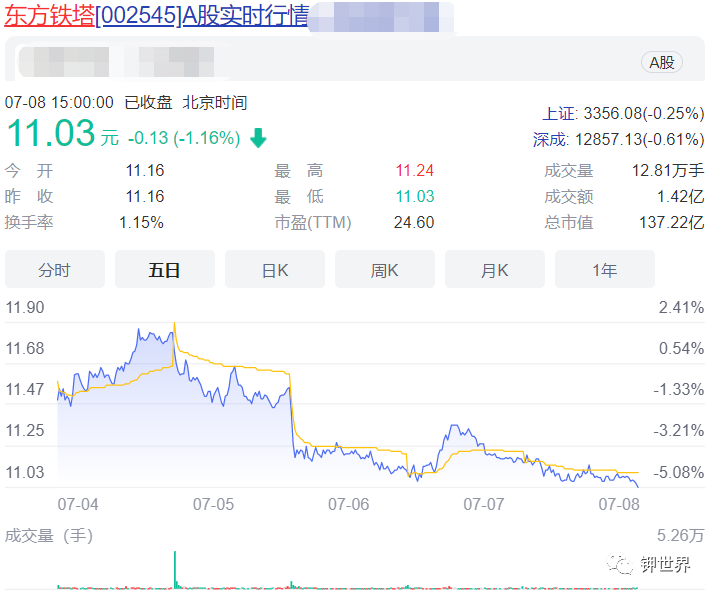The width and height of the screenshot is (713, 595).
Task: Click the 07-08 date label on chart axis
Action: click(619, 504)
